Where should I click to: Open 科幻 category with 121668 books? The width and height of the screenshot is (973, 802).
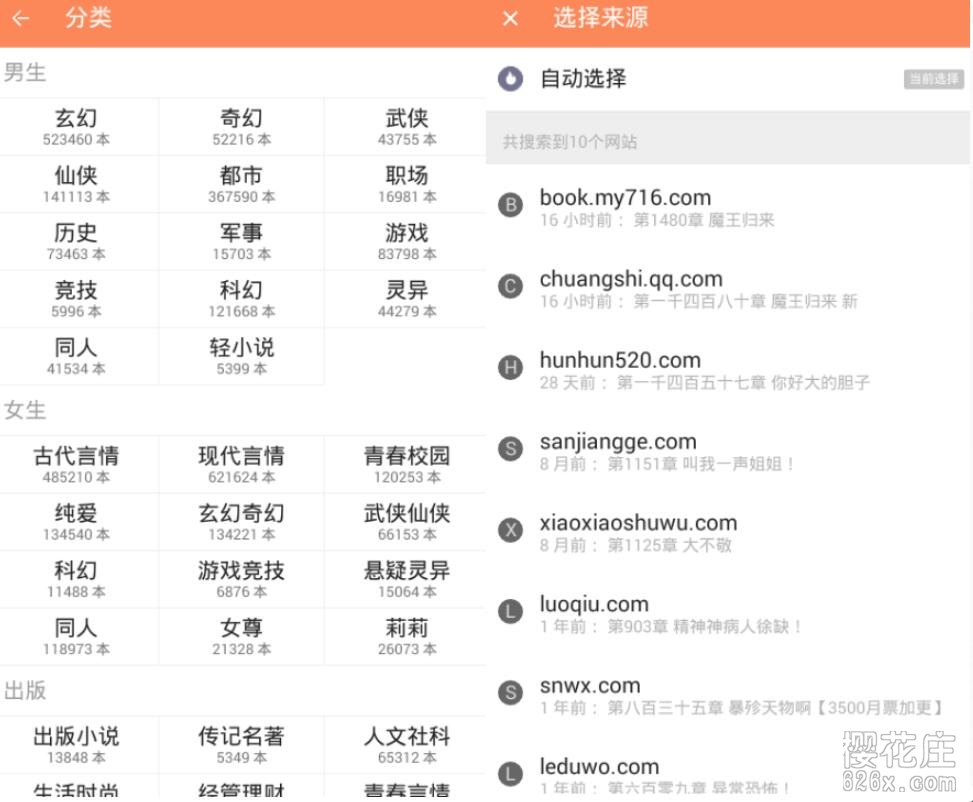coord(241,299)
